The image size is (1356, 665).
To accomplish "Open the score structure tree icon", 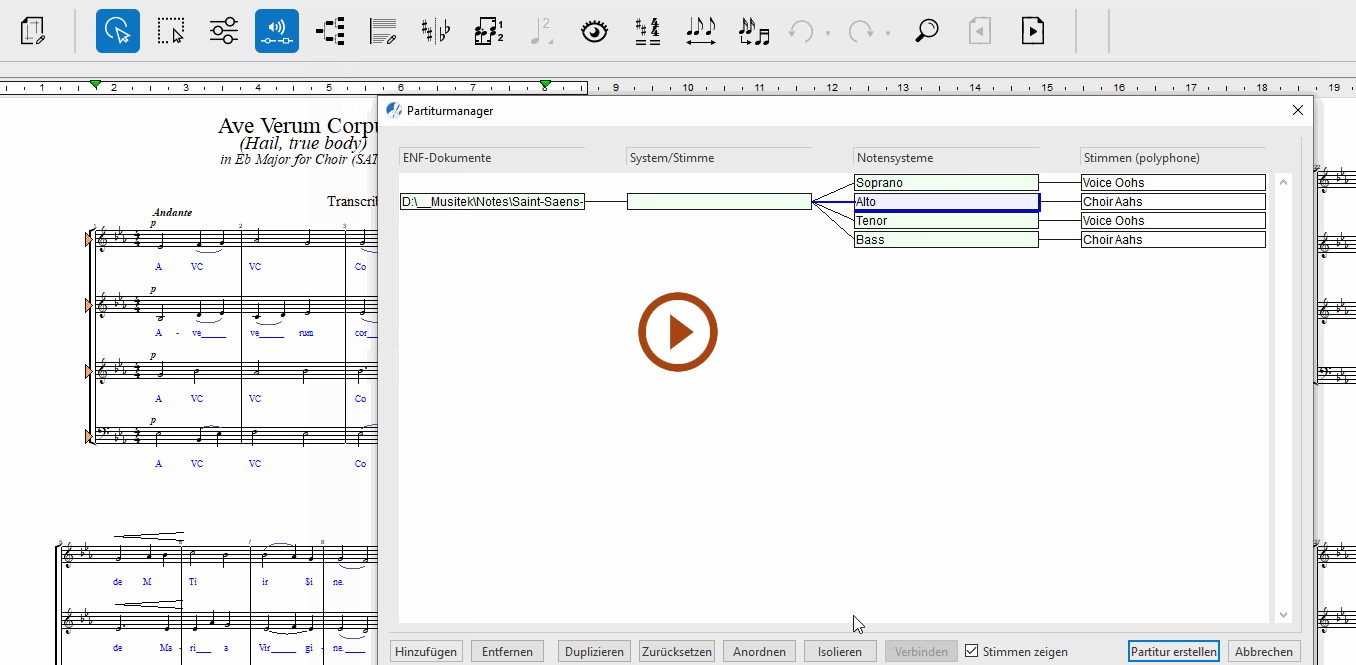I will point(330,31).
